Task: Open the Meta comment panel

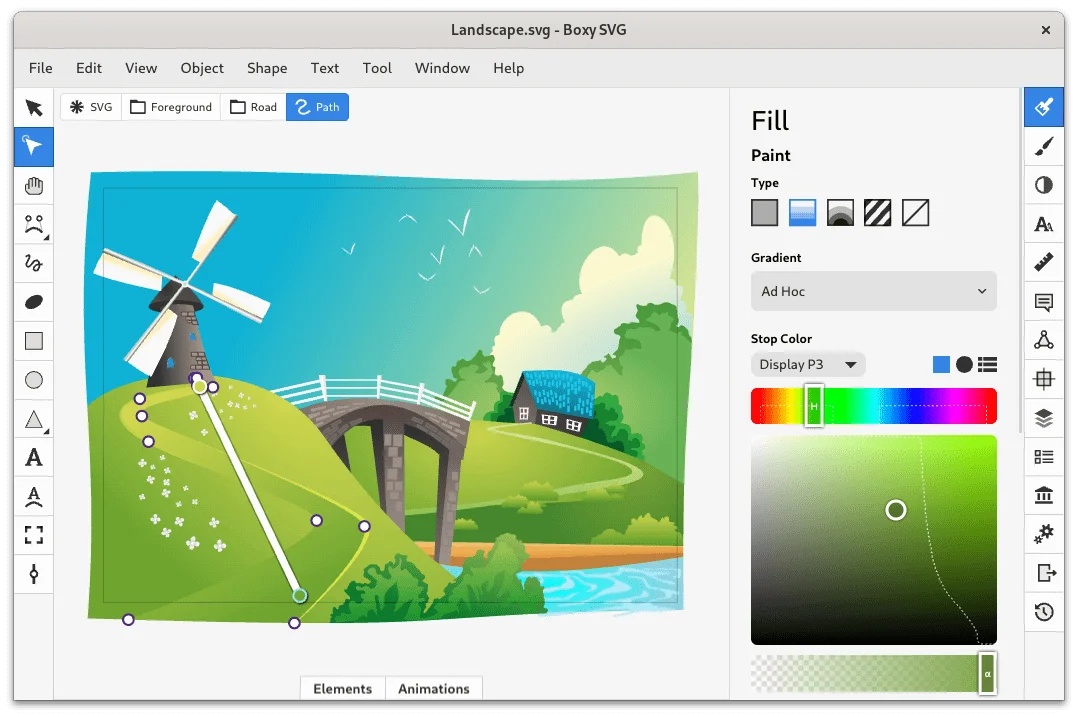Action: (1044, 302)
